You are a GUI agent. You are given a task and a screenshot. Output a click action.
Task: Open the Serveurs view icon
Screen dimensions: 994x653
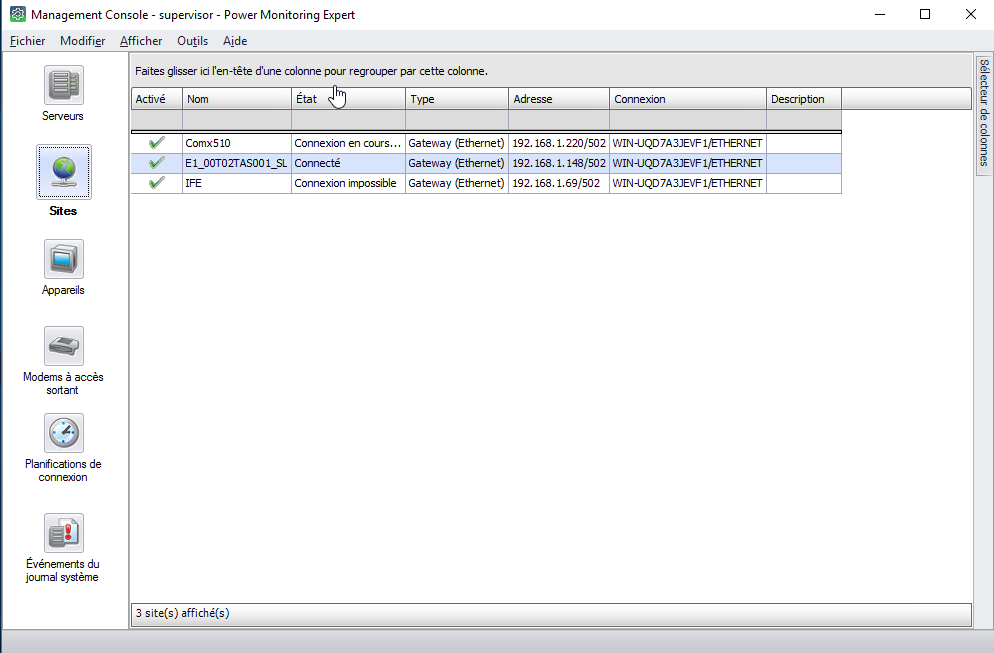click(63, 86)
